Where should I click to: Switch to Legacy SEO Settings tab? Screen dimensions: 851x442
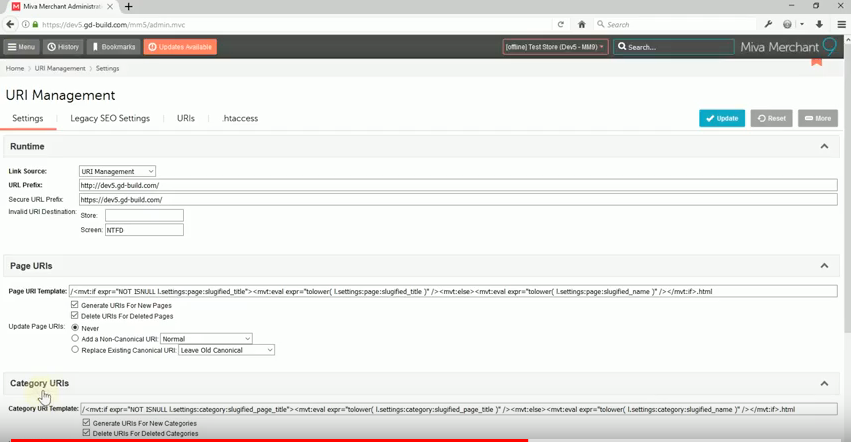click(110, 118)
